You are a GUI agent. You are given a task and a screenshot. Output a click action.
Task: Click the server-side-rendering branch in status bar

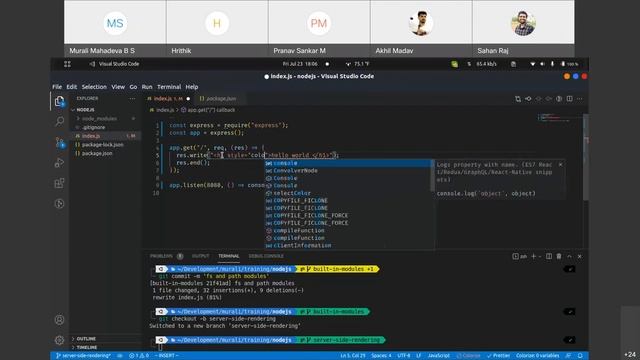pos(83,356)
